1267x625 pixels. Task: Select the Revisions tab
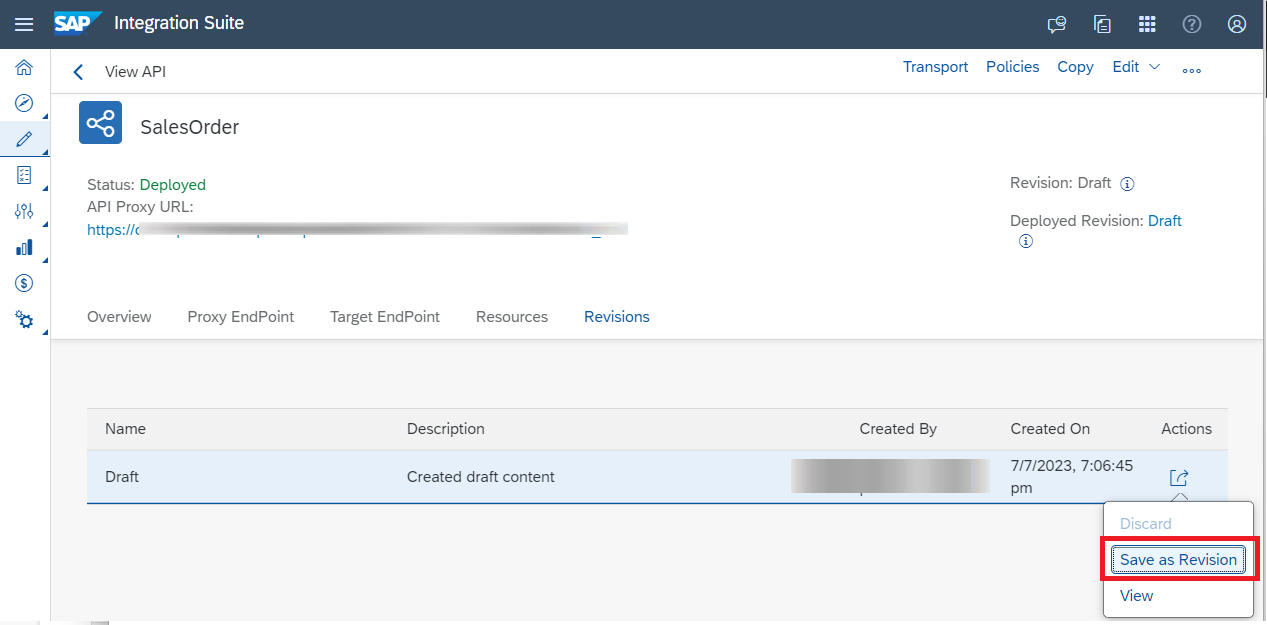(x=617, y=317)
